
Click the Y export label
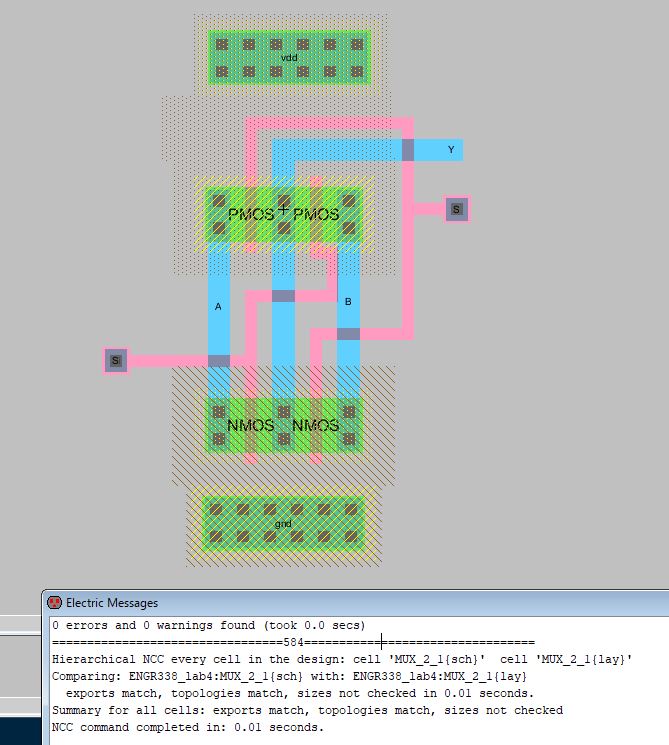point(451,150)
